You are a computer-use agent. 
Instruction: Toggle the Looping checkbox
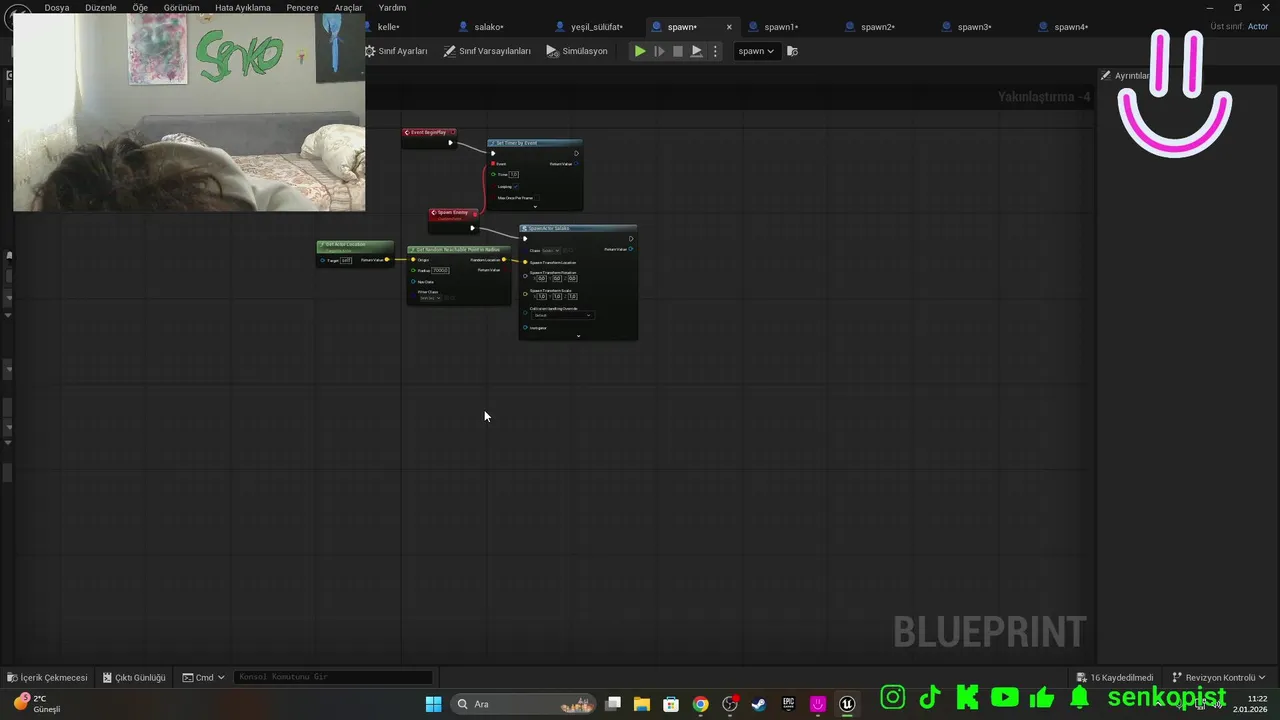516,187
